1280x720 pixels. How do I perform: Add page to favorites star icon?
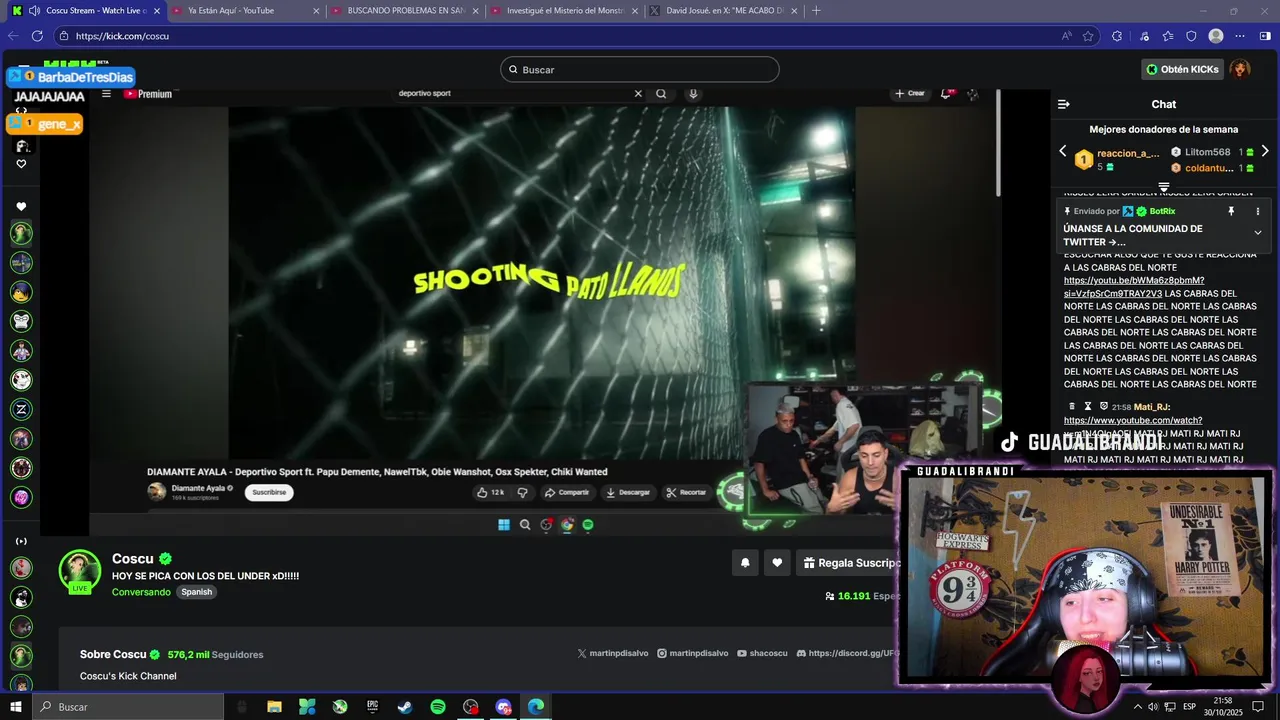click(1088, 36)
